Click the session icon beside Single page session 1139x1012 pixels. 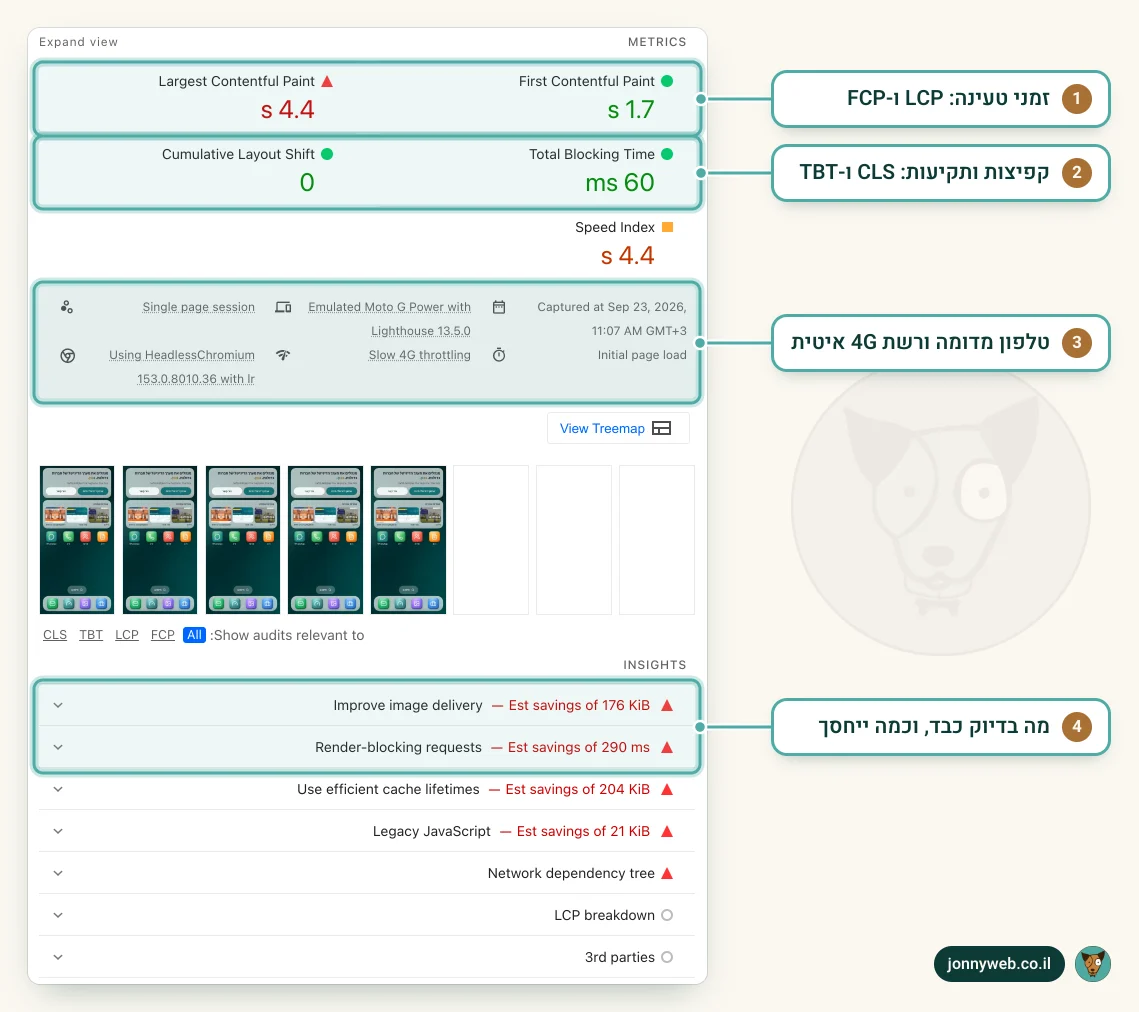pos(67,307)
